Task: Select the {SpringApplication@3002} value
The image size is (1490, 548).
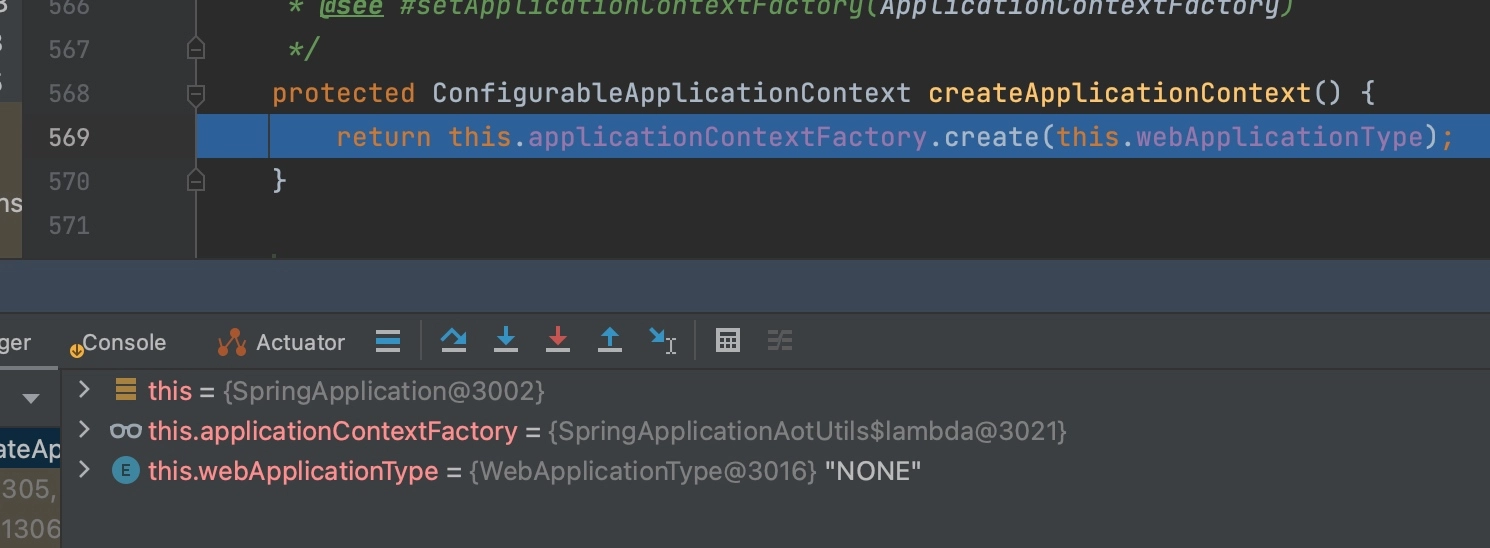Action: [x=384, y=390]
